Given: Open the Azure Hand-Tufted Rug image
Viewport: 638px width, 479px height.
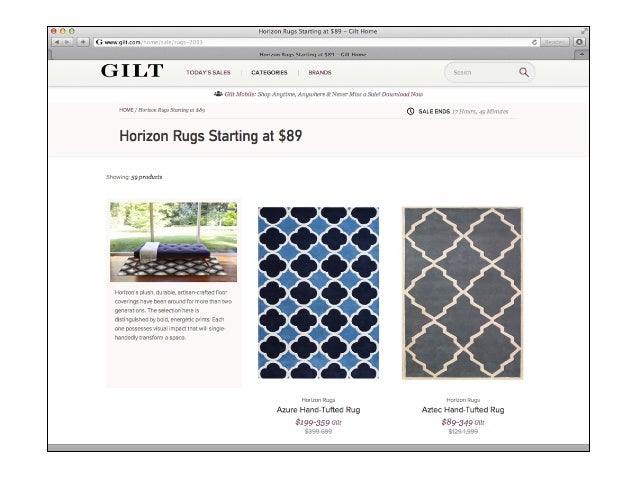Looking at the screenshot, I should (x=318, y=293).
